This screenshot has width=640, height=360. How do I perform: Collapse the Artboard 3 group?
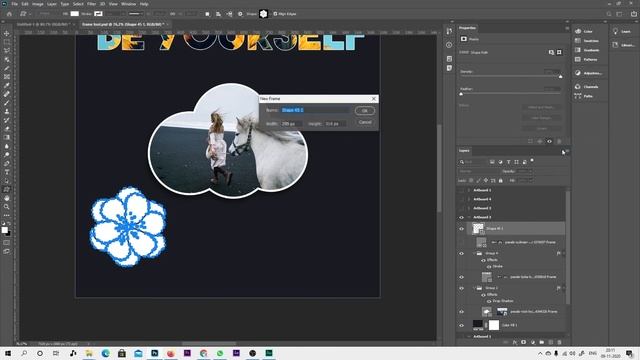tap(469, 217)
